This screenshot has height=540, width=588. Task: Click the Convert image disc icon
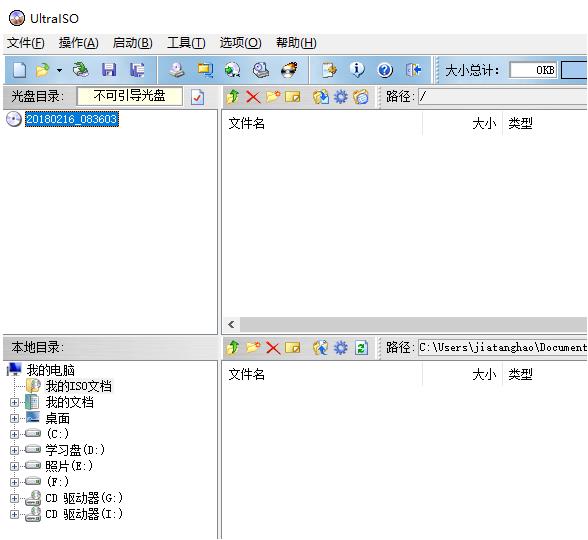[x=232, y=70]
